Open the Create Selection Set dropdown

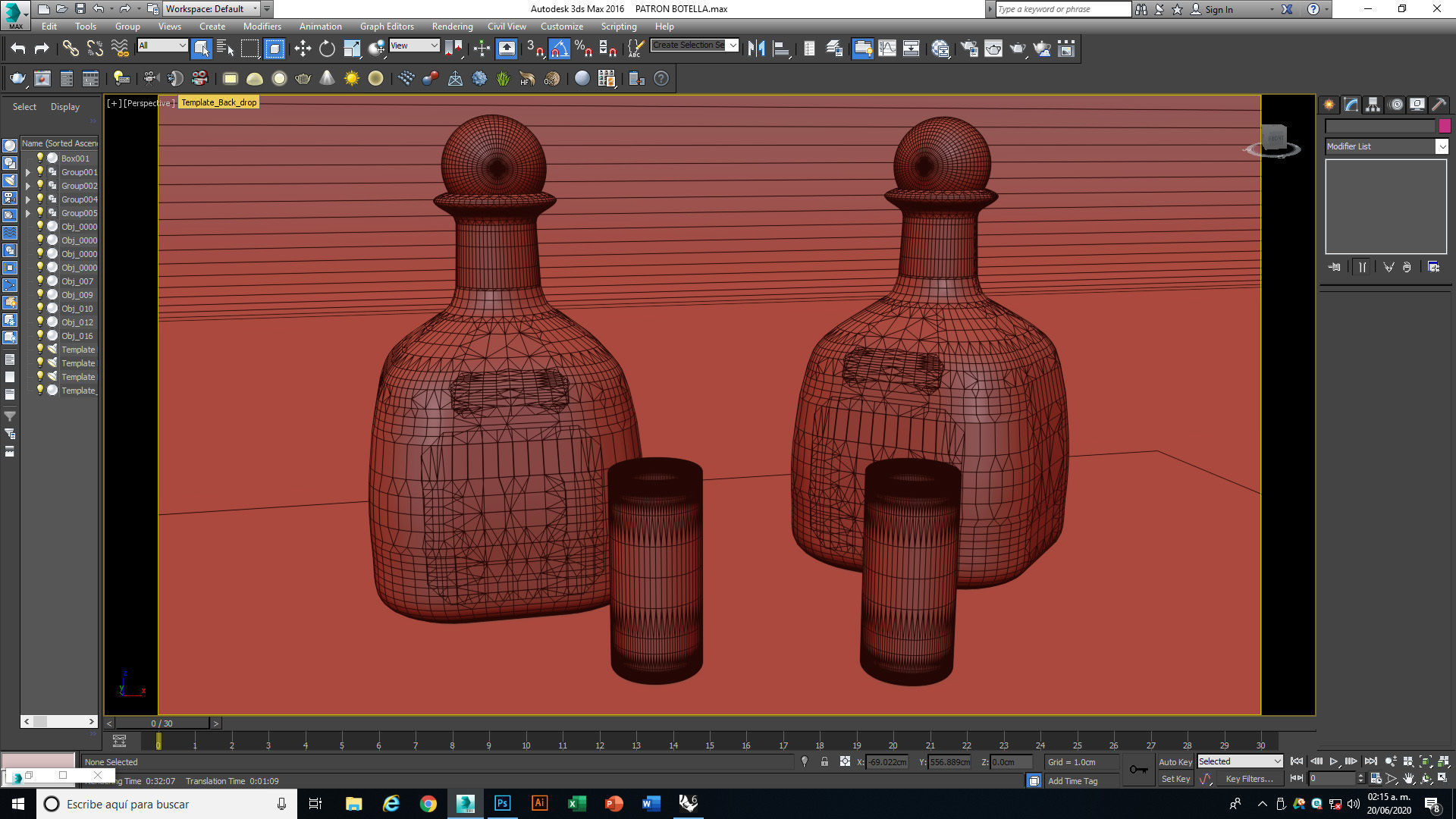click(695, 45)
